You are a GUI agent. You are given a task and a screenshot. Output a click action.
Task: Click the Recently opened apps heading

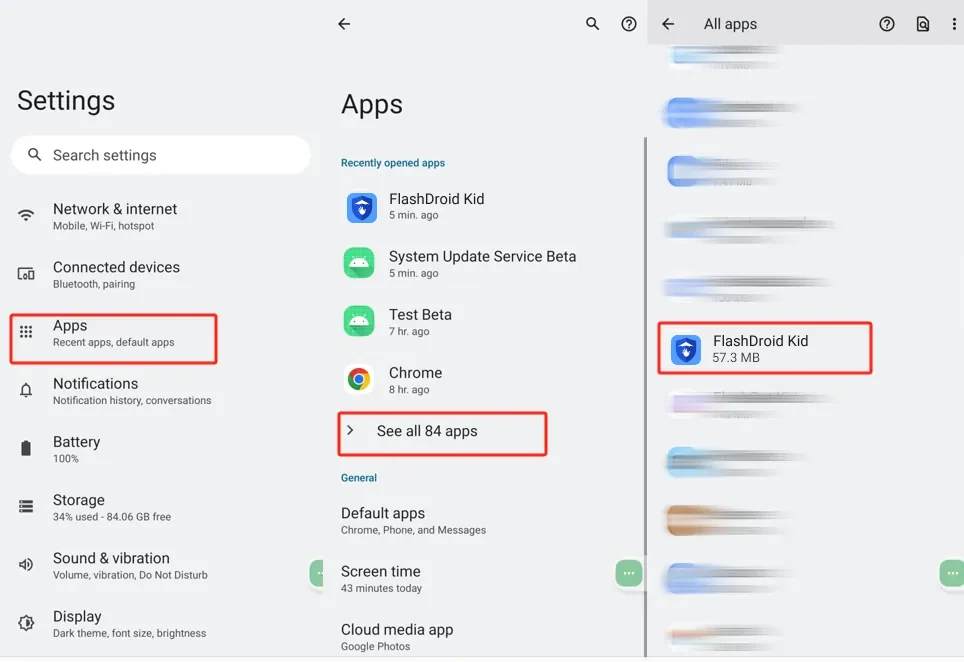pos(393,163)
